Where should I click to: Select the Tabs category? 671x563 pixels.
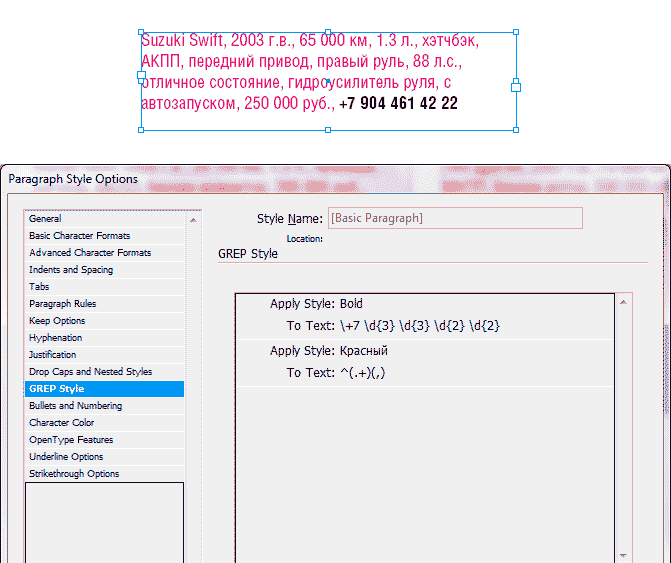(x=104, y=287)
